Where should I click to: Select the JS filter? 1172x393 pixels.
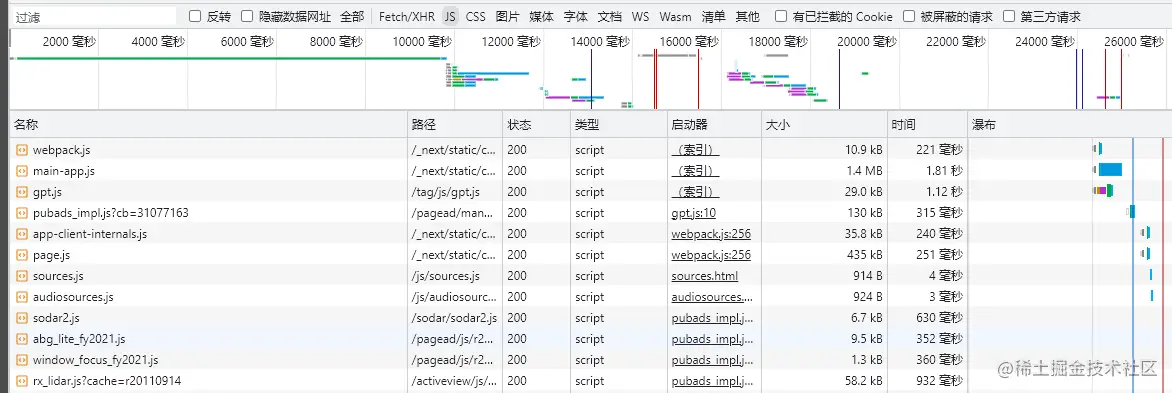(x=449, y=16)
